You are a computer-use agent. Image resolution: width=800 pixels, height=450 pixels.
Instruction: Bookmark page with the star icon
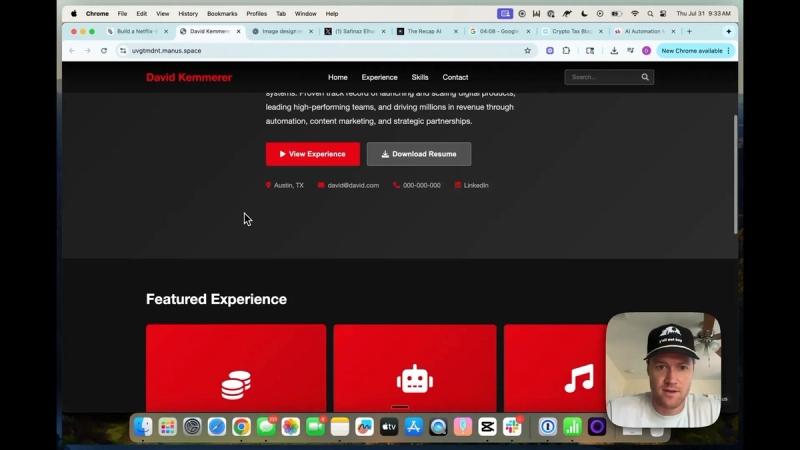[x=528, y=51]
